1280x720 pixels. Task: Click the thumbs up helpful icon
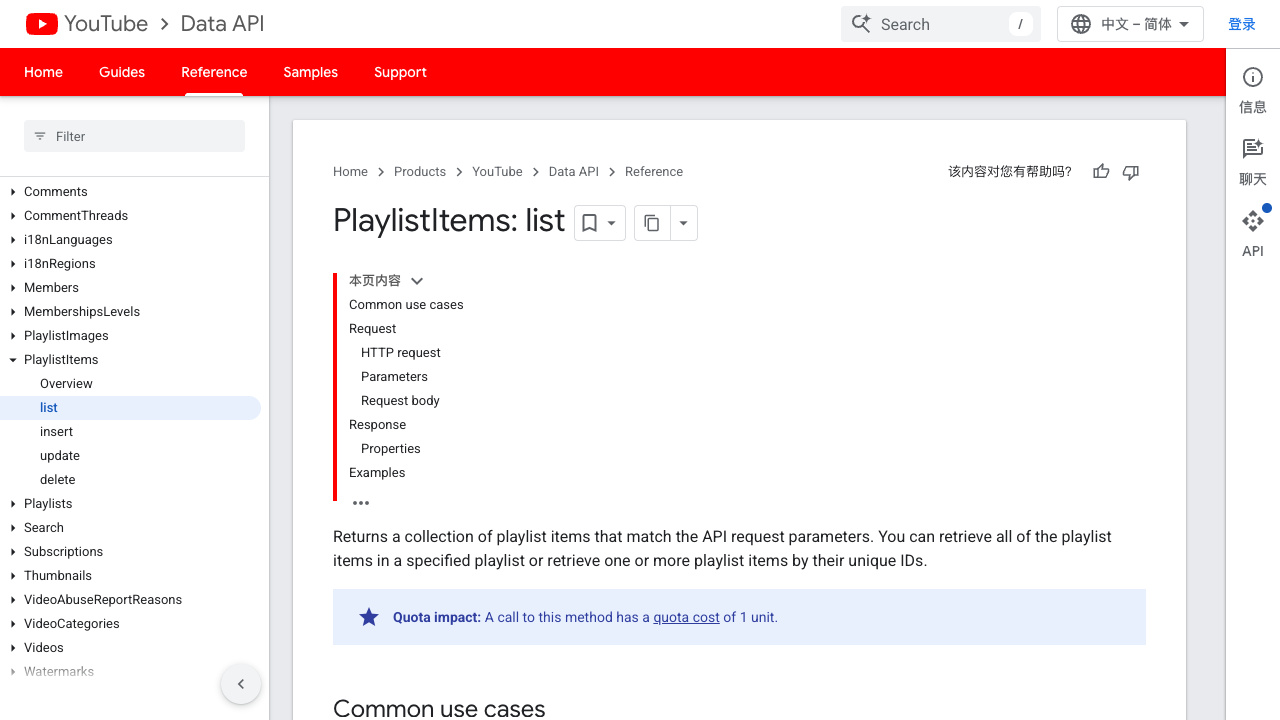click(x=1101, y=172)
